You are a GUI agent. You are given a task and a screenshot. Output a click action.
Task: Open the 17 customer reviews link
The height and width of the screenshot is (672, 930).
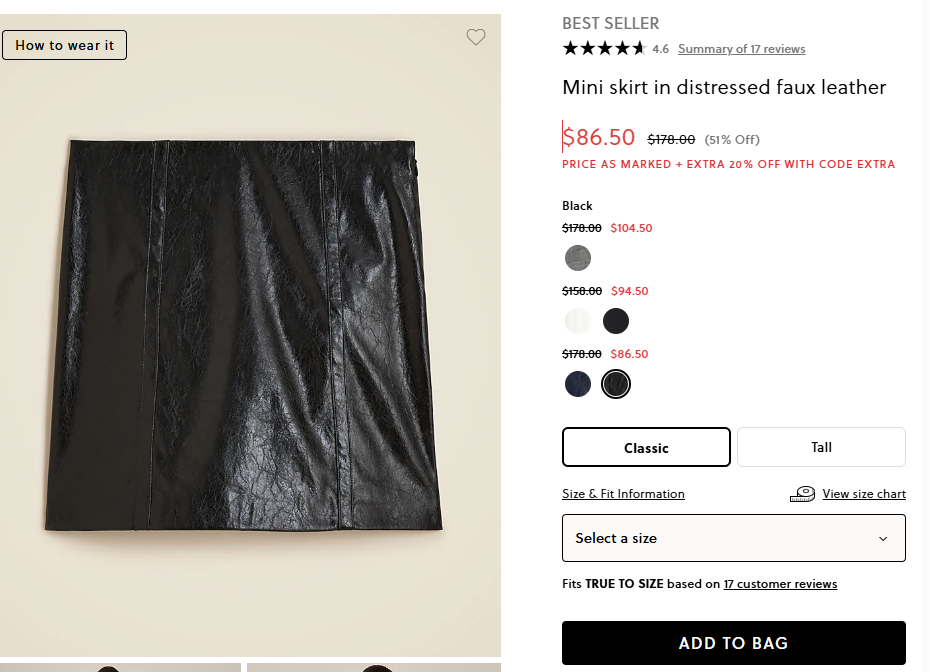780,584
